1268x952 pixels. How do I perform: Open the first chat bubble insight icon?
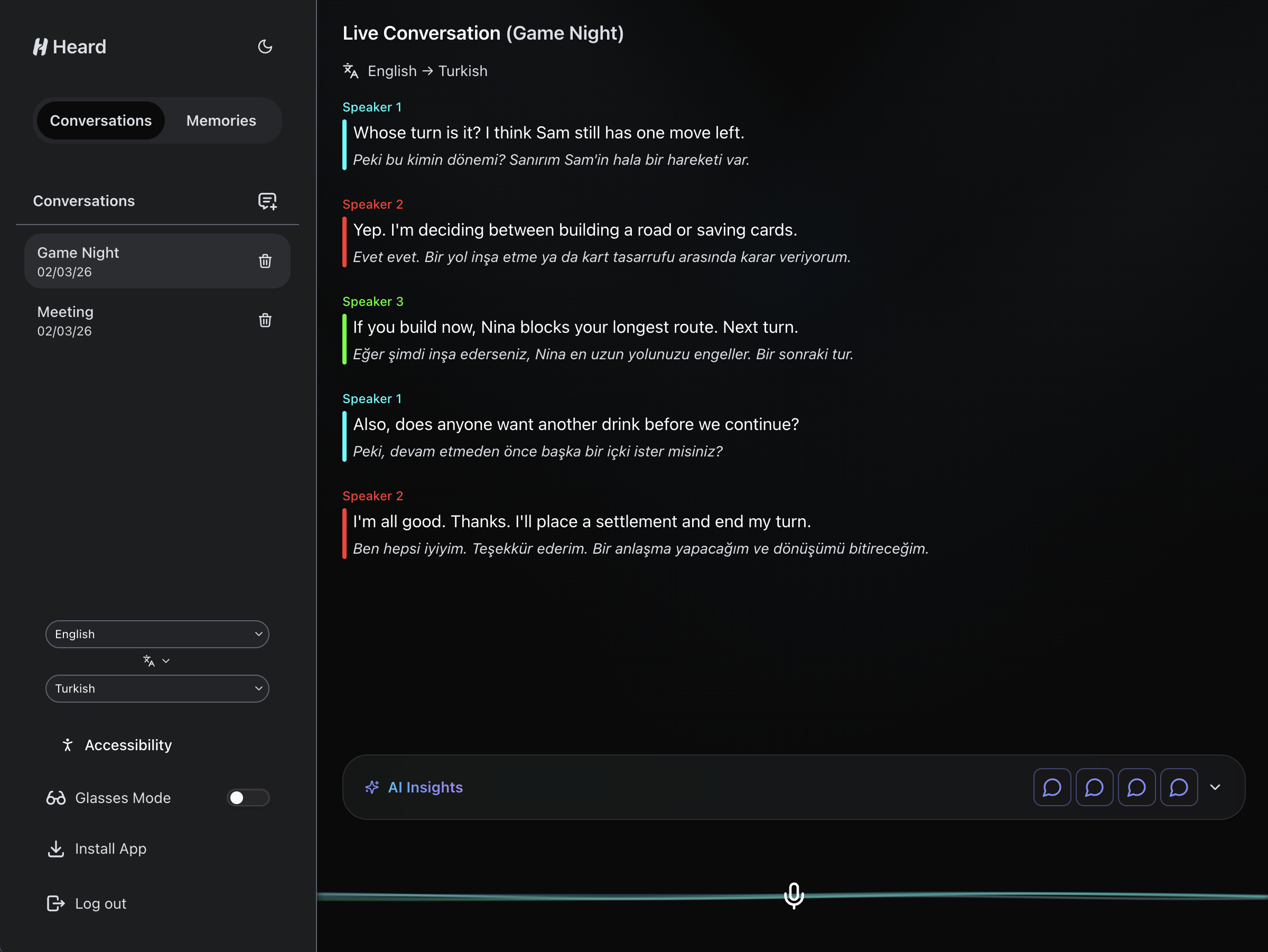coord(1052,787)
